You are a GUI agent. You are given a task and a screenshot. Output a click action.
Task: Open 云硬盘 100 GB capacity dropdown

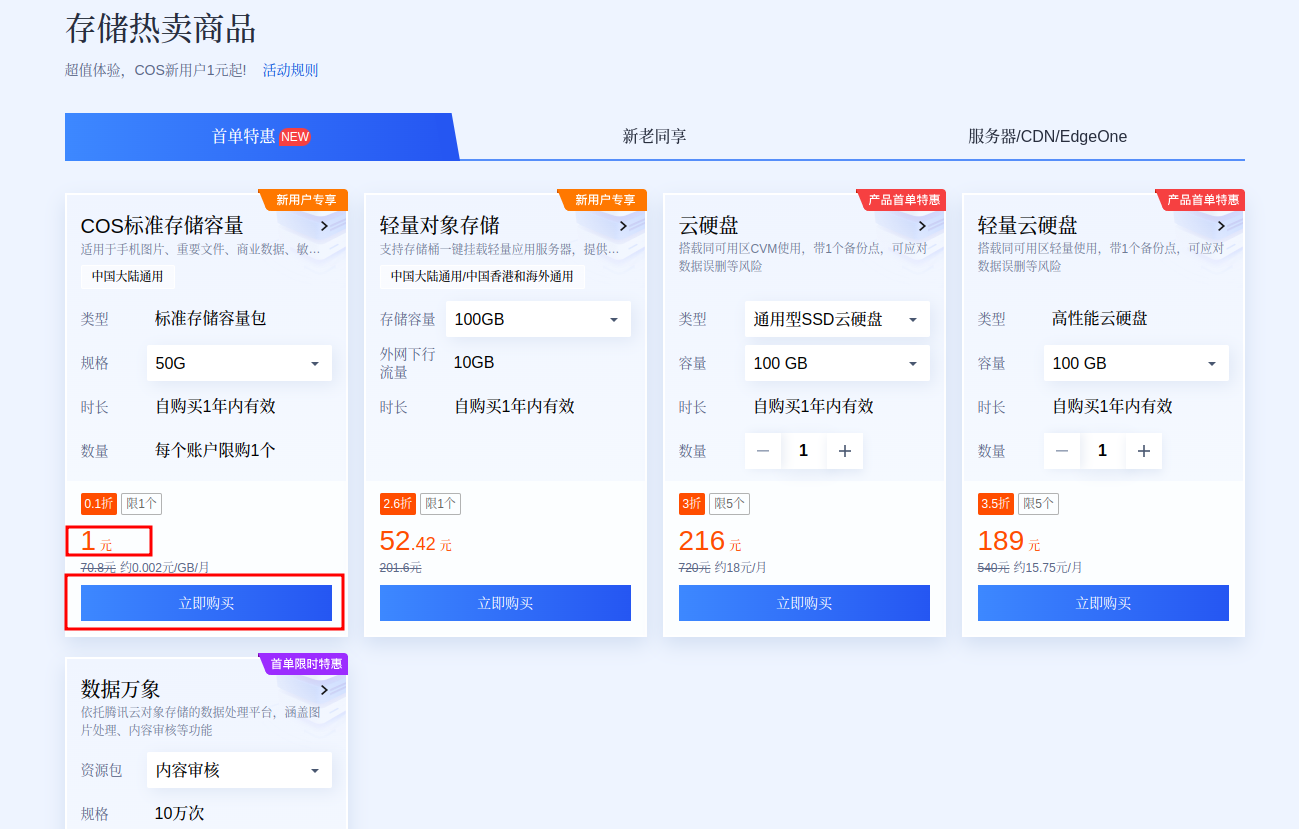[x=837, y=363]
